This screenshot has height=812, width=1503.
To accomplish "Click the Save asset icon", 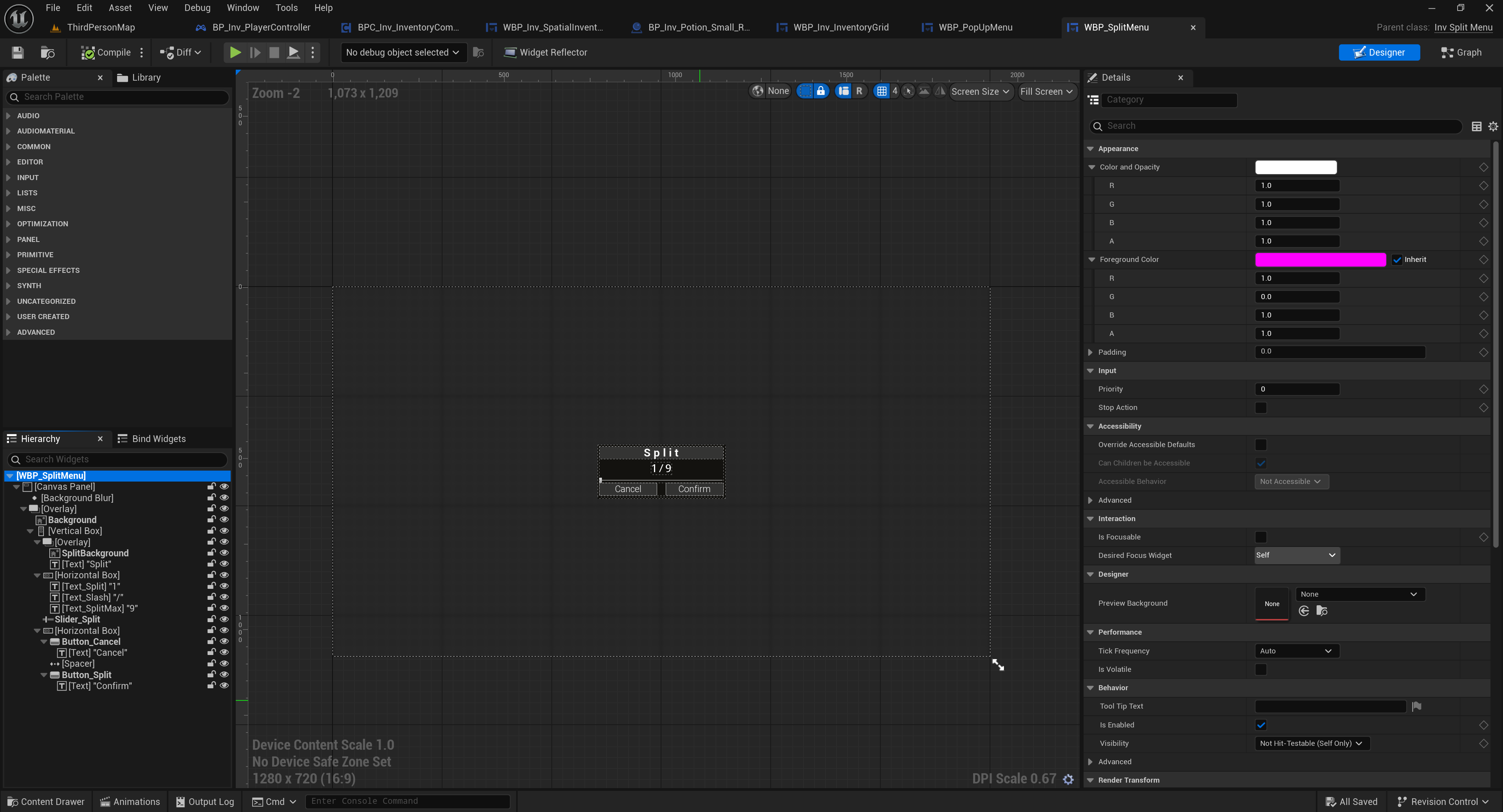I will coord(18,52).
